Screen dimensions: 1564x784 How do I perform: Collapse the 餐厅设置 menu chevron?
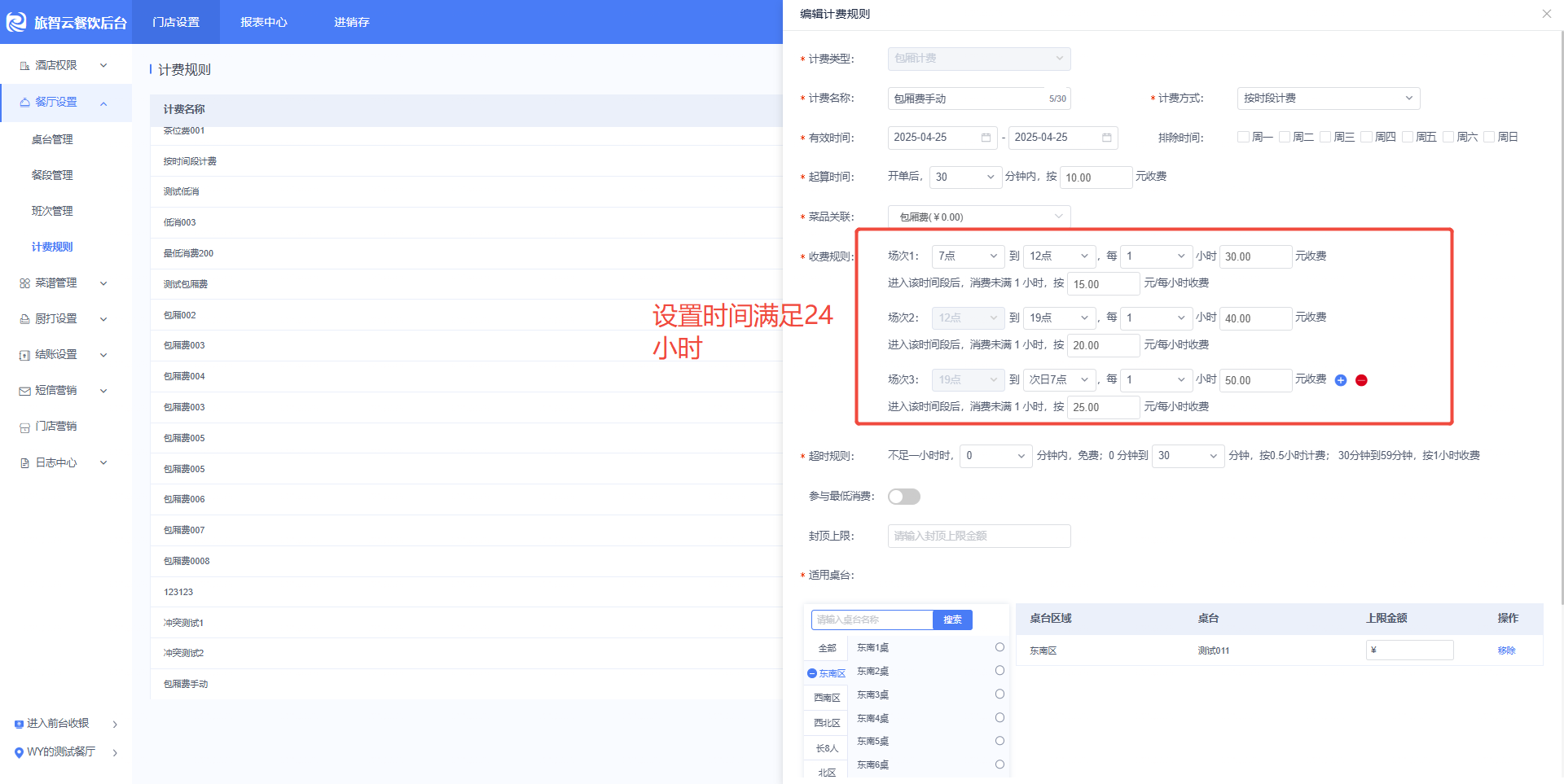click(103, 103)
